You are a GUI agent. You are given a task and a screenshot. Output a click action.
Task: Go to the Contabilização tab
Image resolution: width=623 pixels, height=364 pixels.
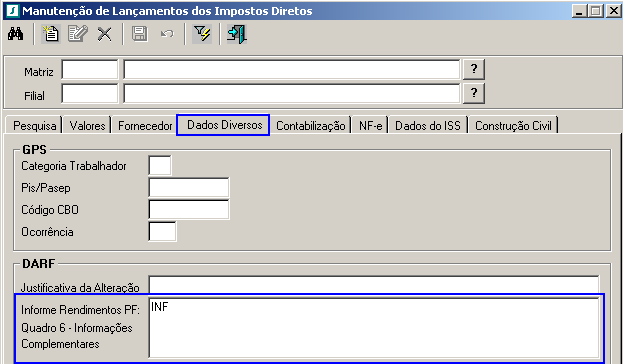pyautogui.click(x=310, y=126)
